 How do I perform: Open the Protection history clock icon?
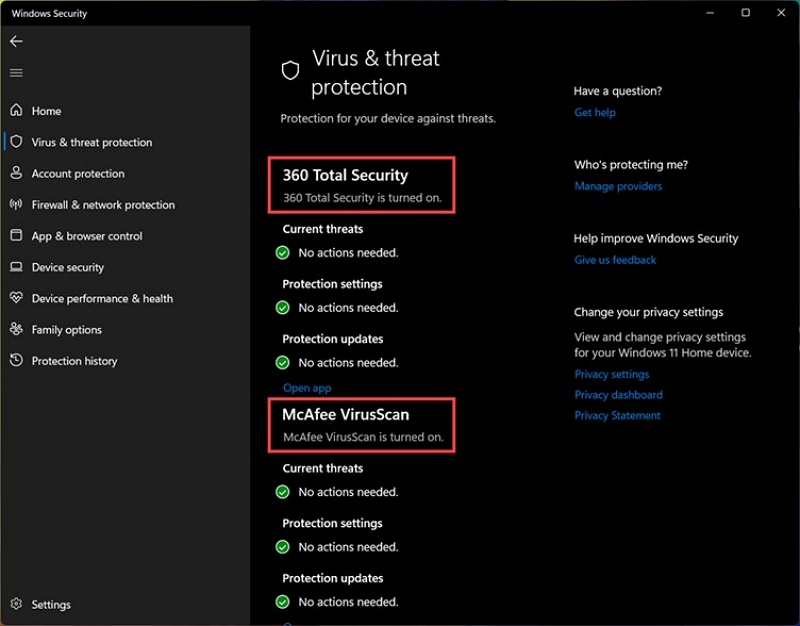coord(16,360)
